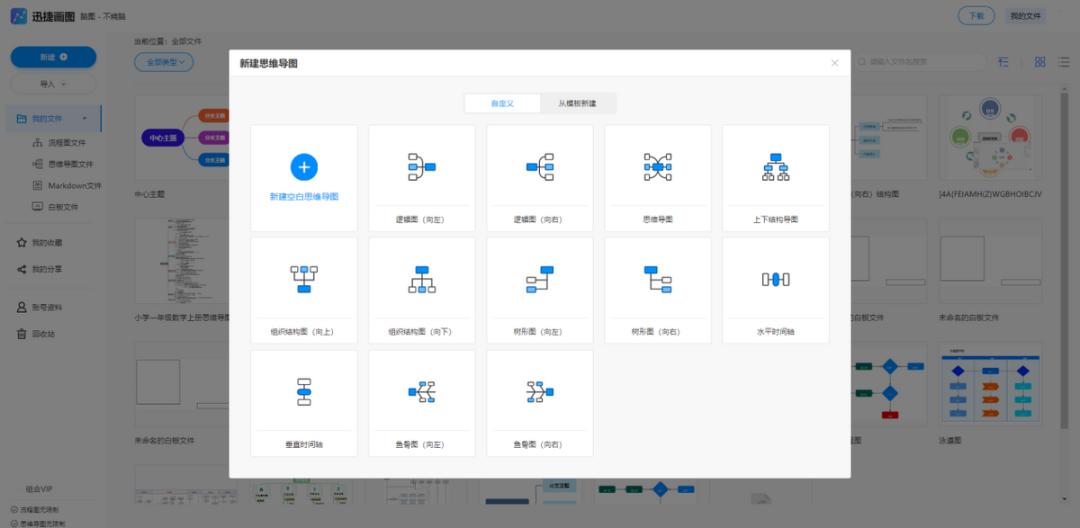Click the blue 新建 button
Screen dimensions: 1080x528
53,57
